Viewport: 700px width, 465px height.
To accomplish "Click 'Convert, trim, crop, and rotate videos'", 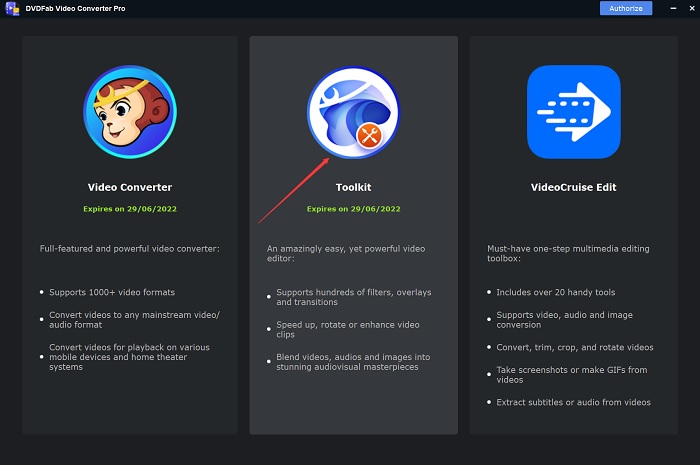I will pyautogui.click(x=575, y=347).
